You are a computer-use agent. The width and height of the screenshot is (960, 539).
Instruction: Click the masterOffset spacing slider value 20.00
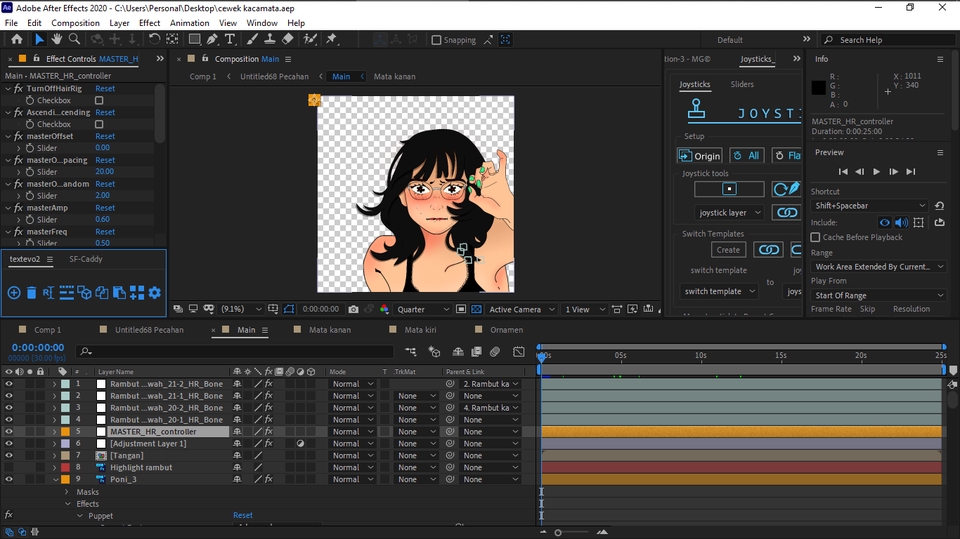104,172
